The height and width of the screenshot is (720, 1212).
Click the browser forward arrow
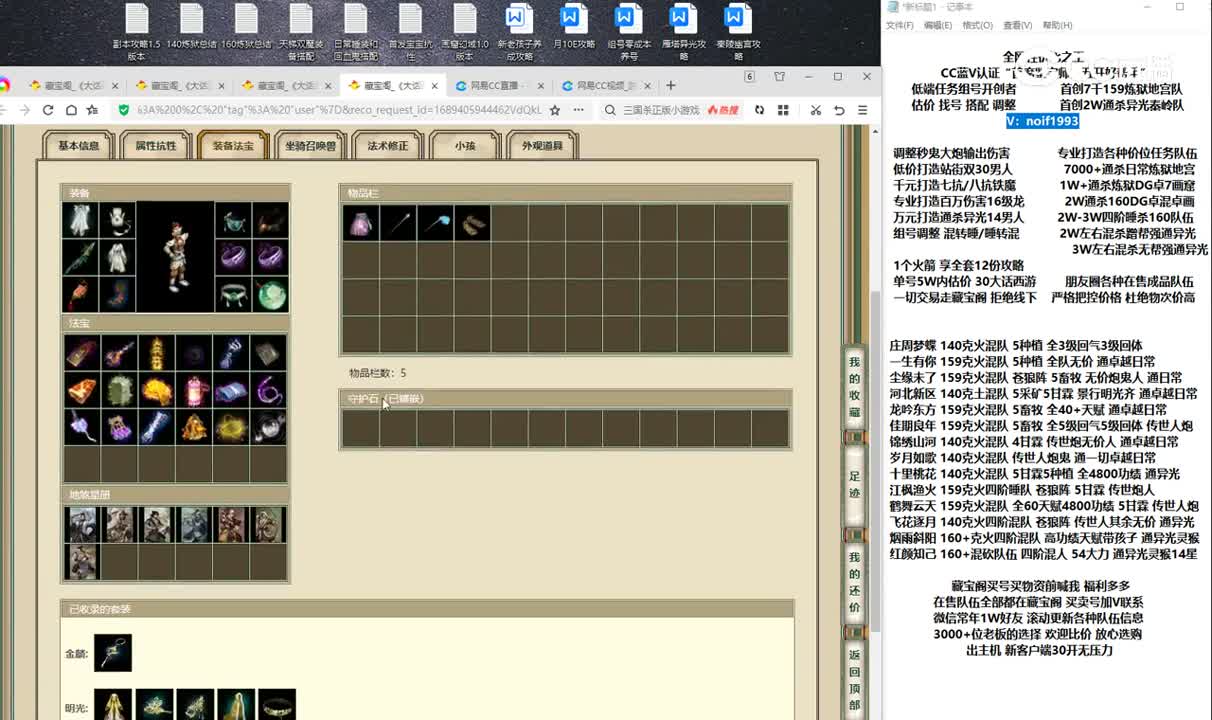25,110
